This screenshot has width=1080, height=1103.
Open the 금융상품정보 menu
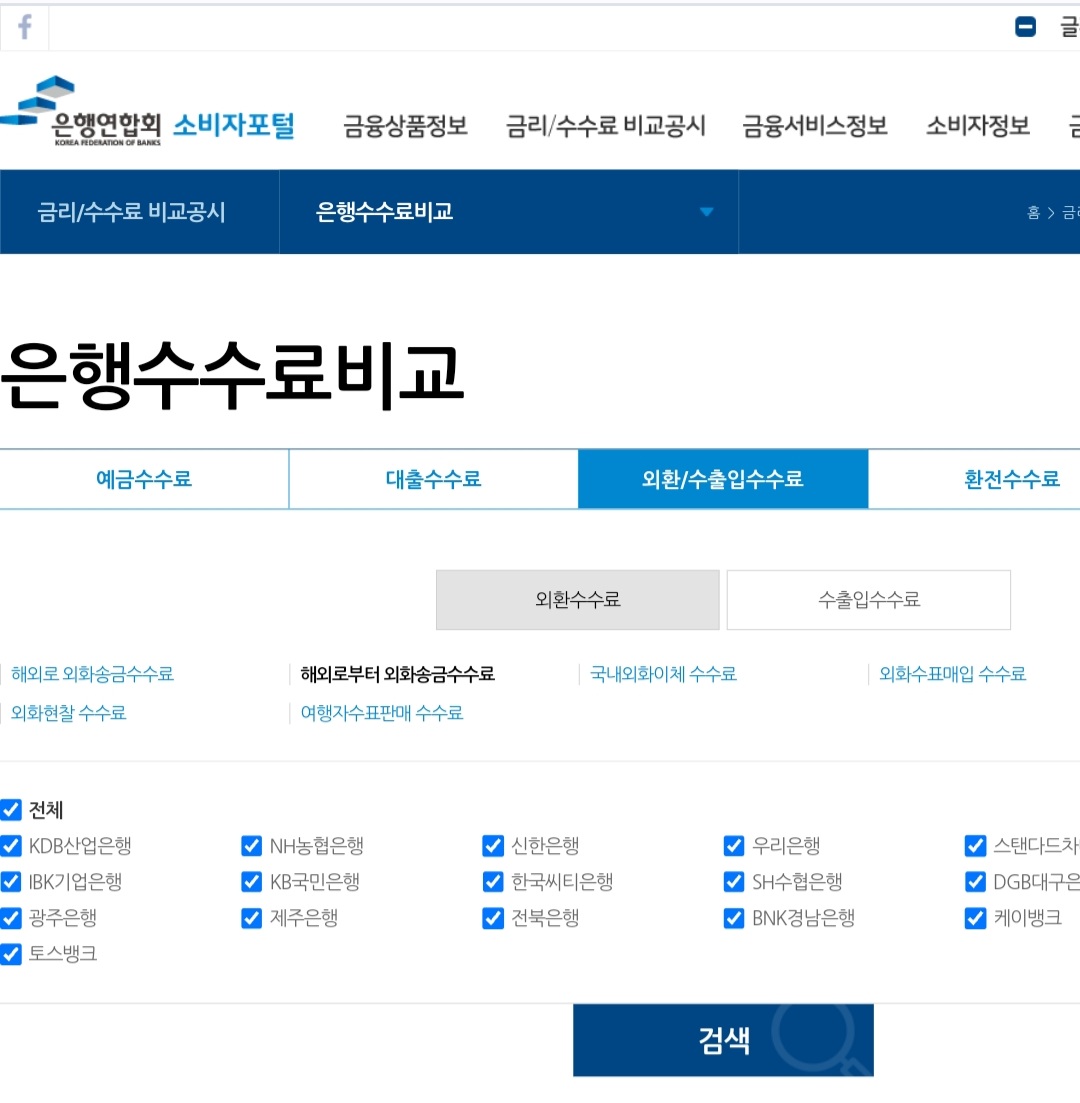coord(405,126)
